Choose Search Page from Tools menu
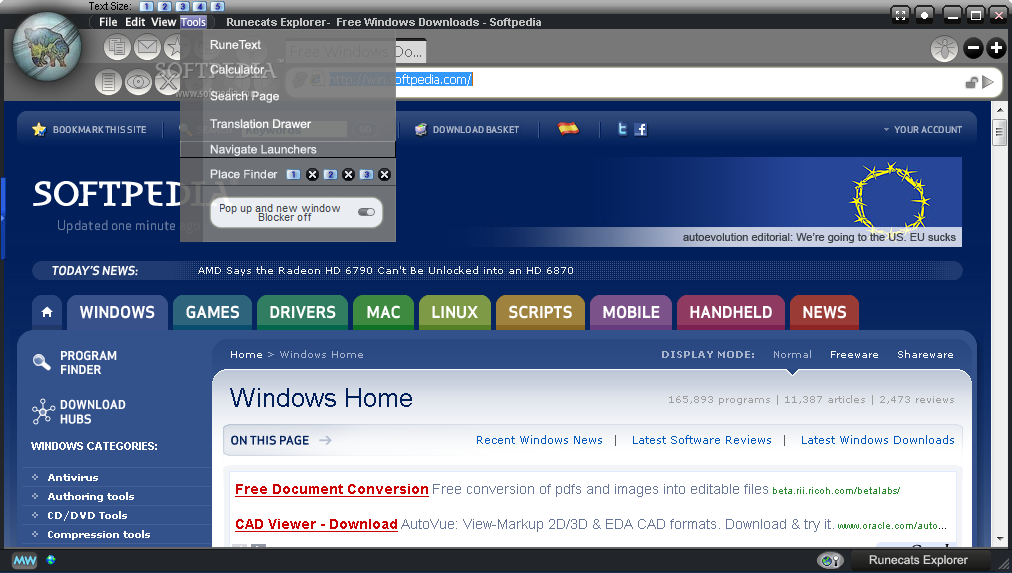 tap(245, 96)
